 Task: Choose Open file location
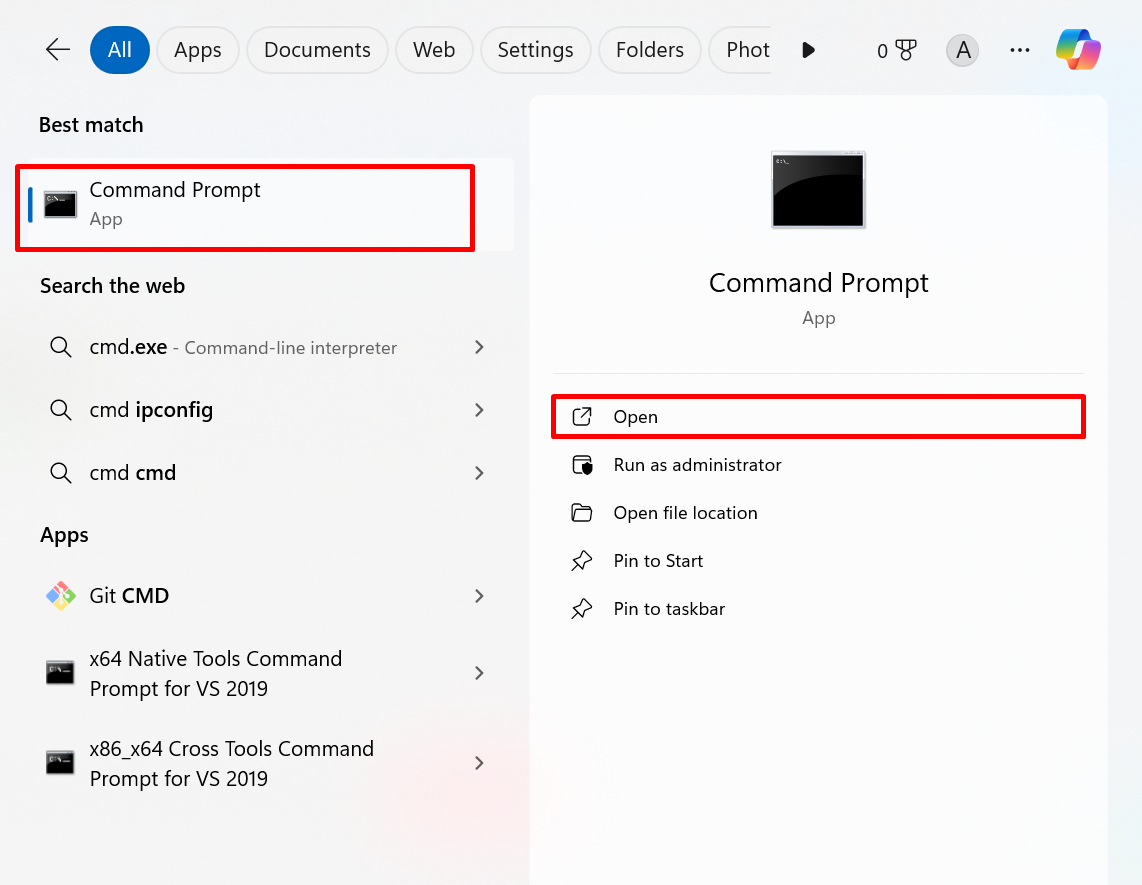[818, 513]
